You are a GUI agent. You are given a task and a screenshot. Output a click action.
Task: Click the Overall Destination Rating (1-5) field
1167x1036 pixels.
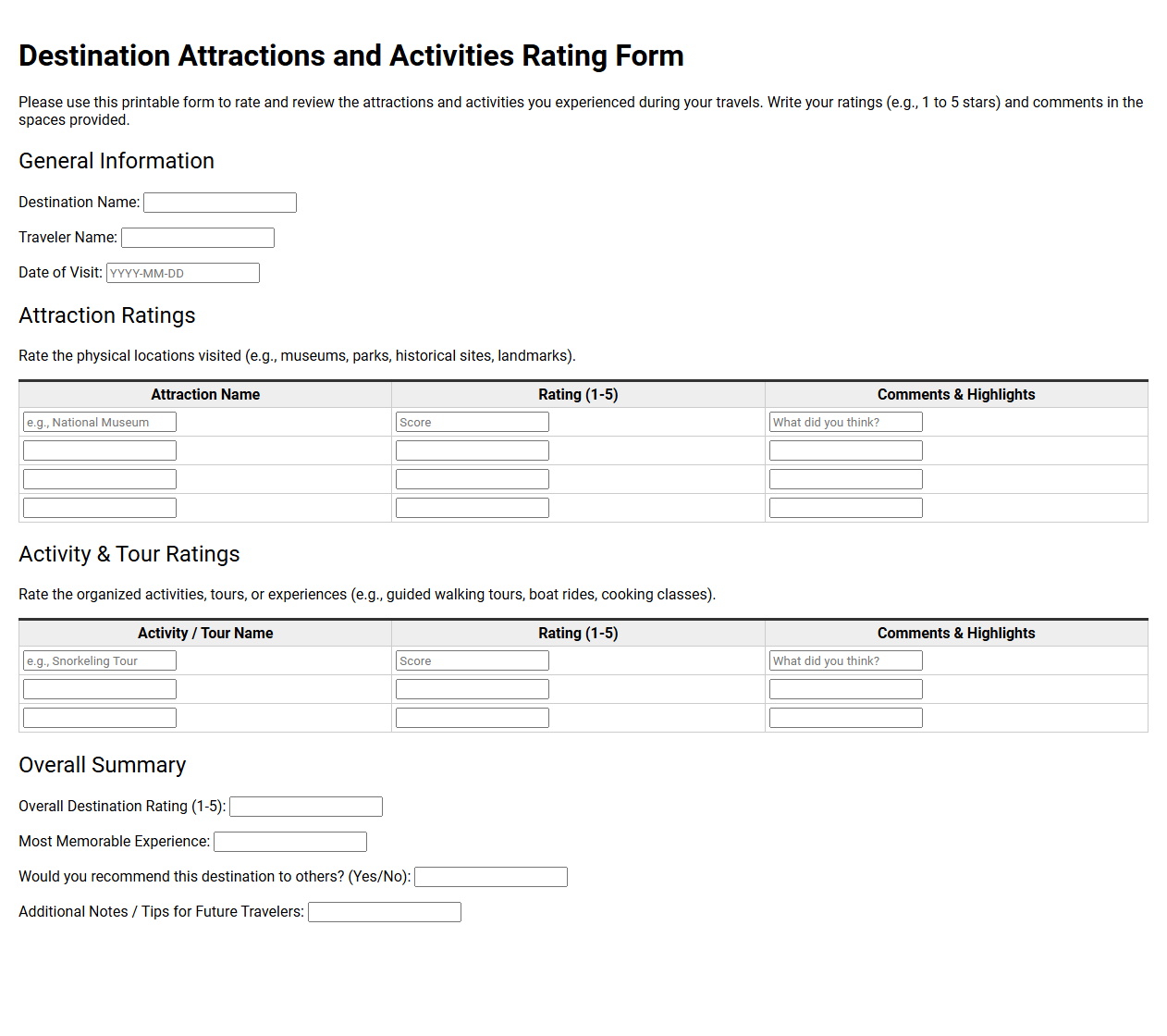[306, 807]
